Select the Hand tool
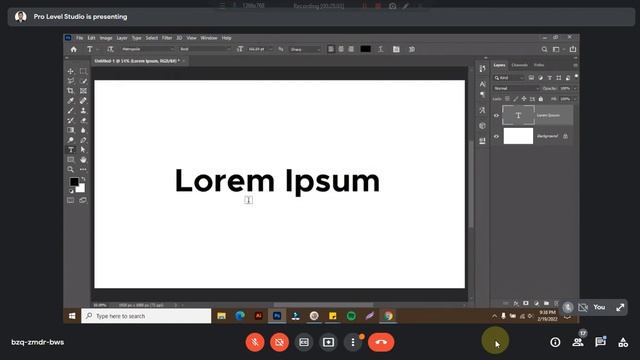The image size is (640, 360). pyautogui.click(x=83, y=160)
